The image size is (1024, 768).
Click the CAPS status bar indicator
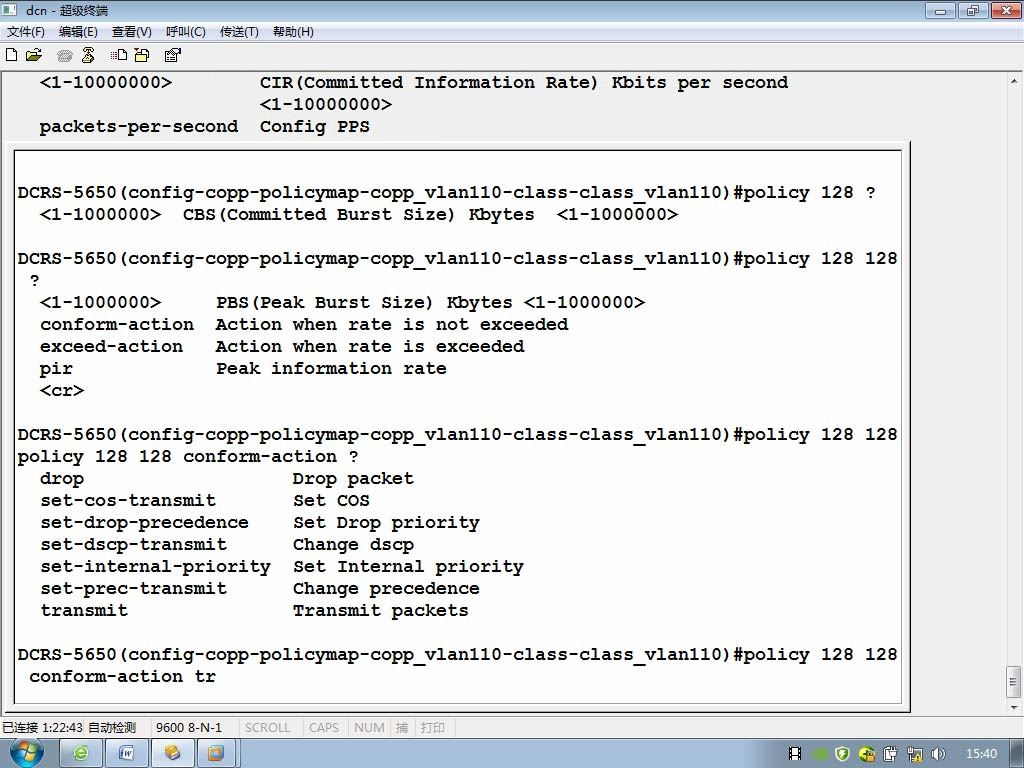click(324, 727)
